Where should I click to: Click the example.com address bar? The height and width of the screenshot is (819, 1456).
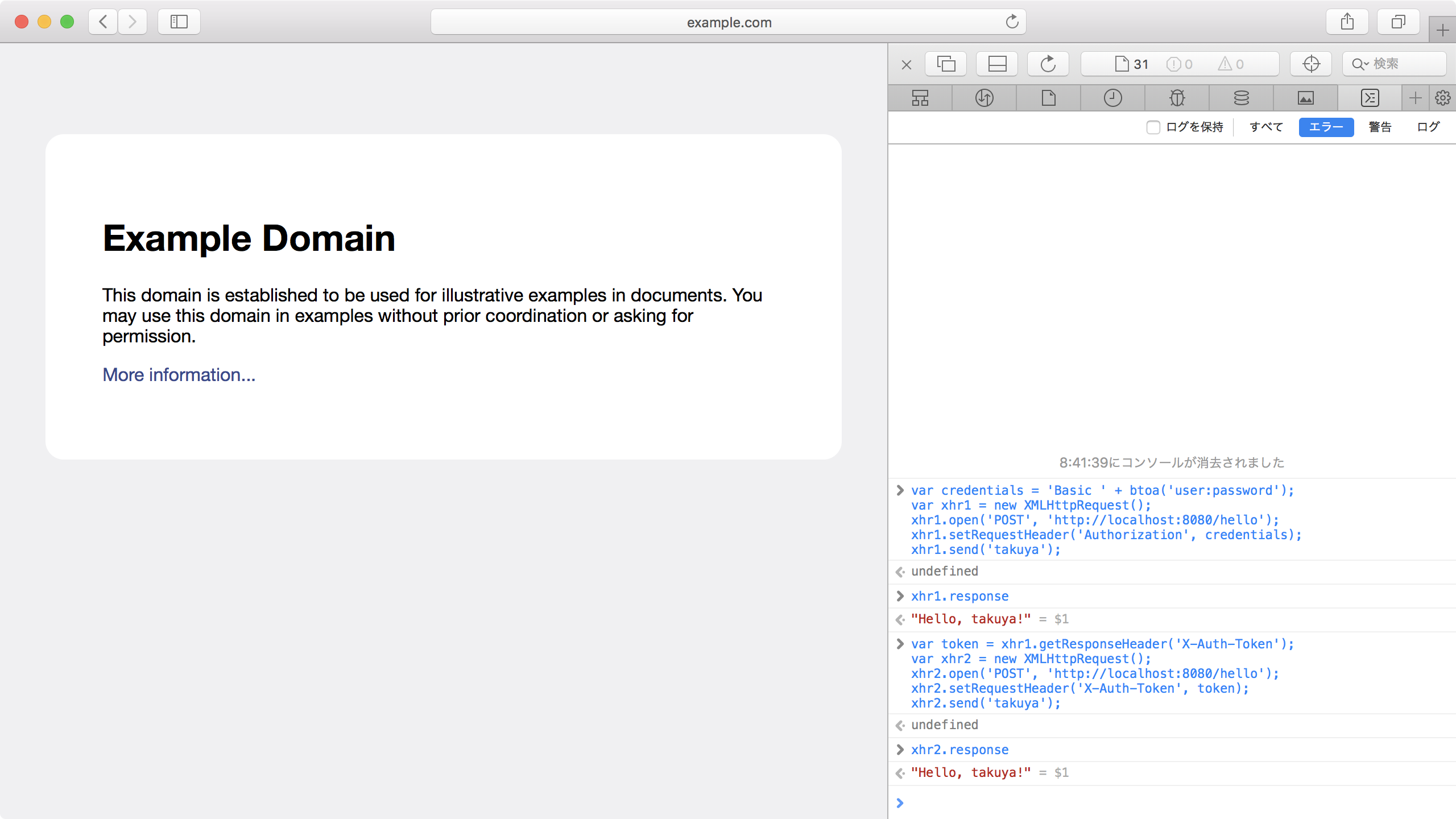tap(728, 22)
